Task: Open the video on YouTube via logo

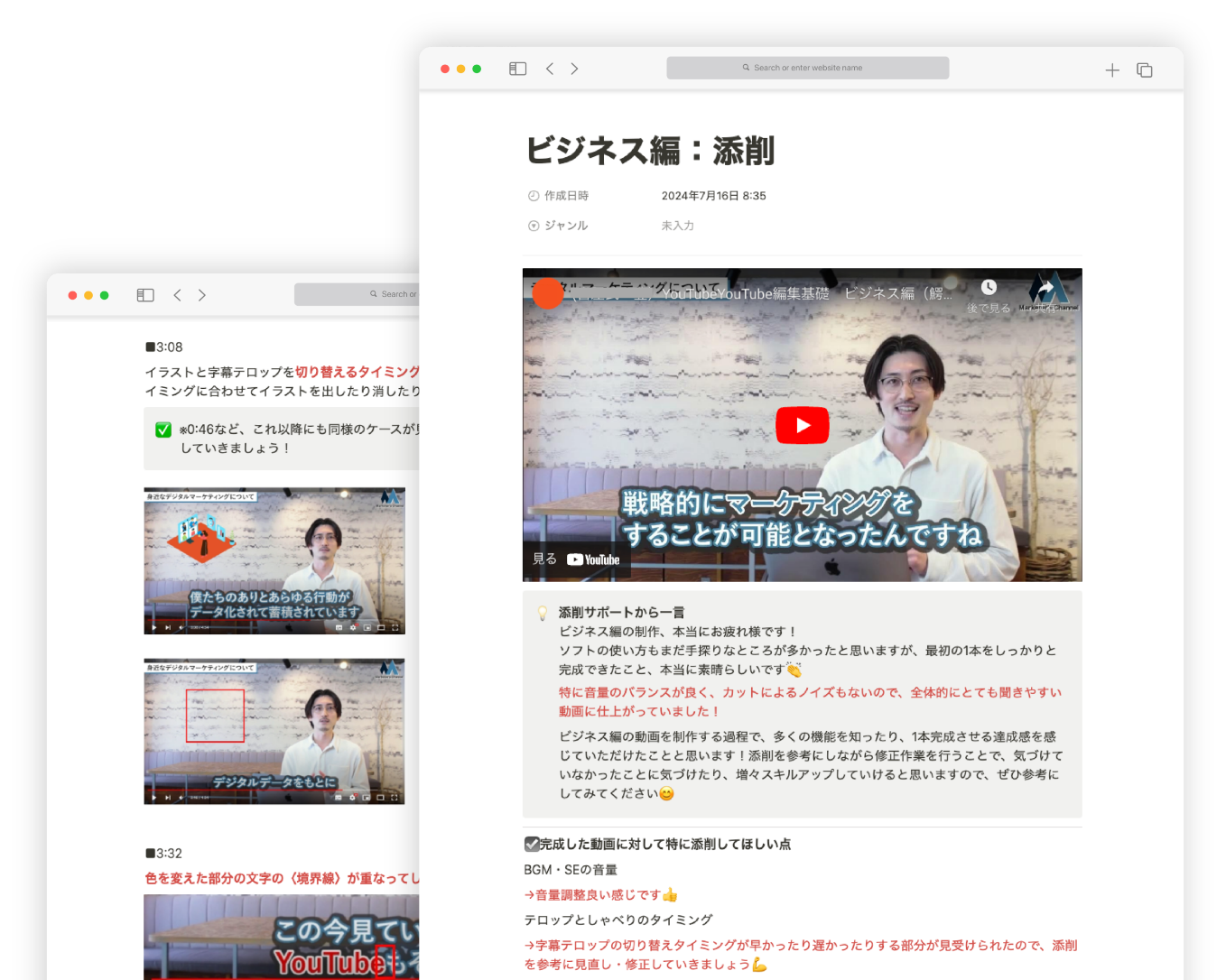Action: (x=593, y=559)
